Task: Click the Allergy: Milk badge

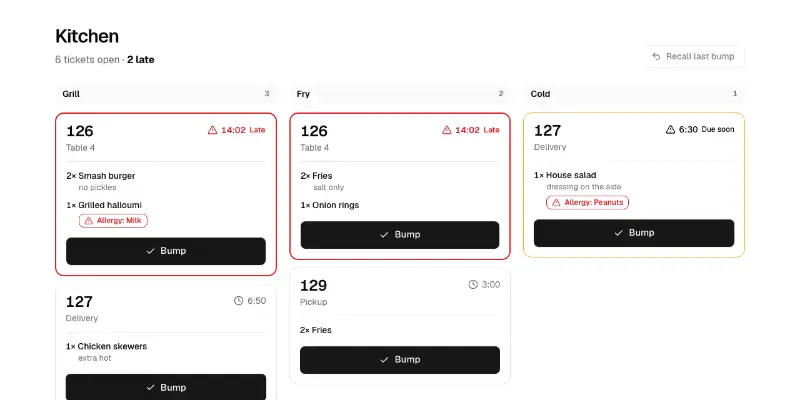Action: (113, 221)
